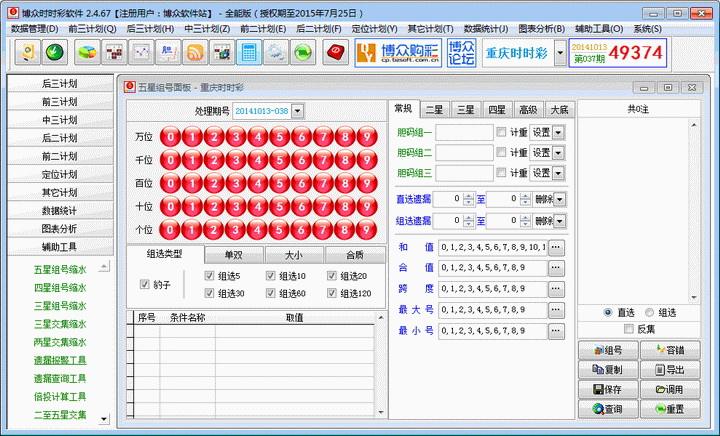
Task: Open the ... picker beside 跨度
Action: tap(556, 289)
